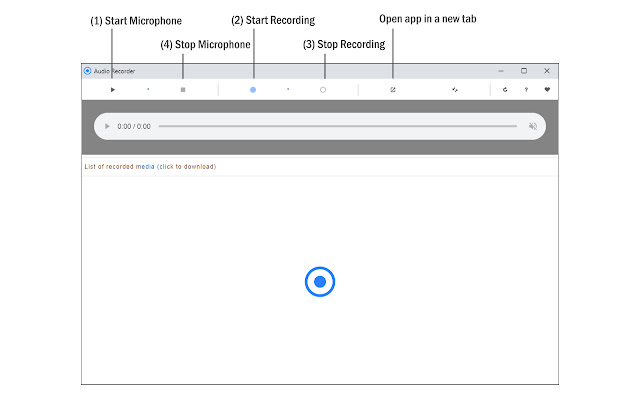
Task: Toggle mute on the audio player
Action: [533, 127]
